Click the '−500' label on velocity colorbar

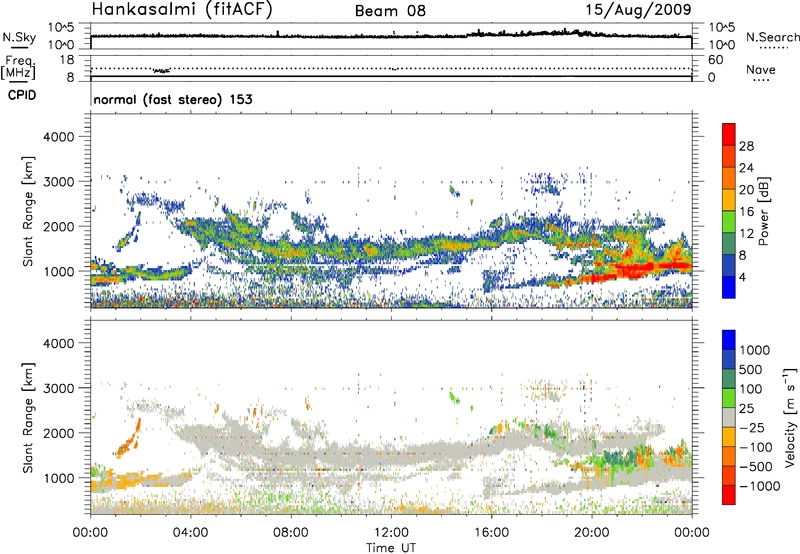point(755,467)
